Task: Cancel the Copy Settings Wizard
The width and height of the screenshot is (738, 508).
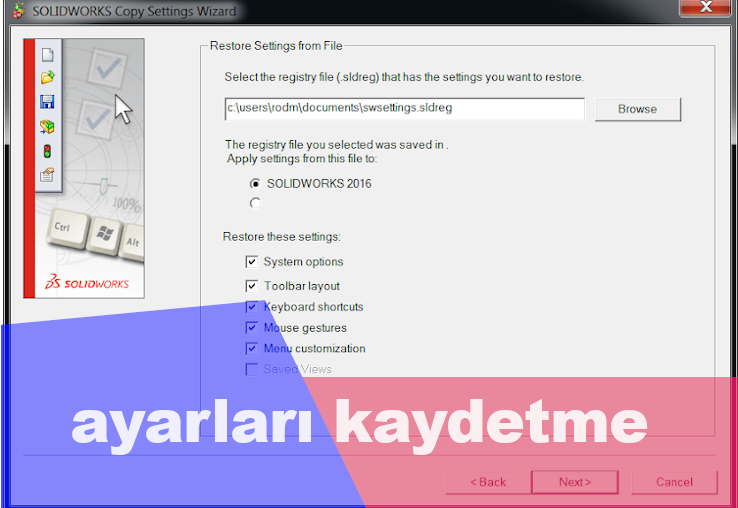Action: [x=674, y=482]
